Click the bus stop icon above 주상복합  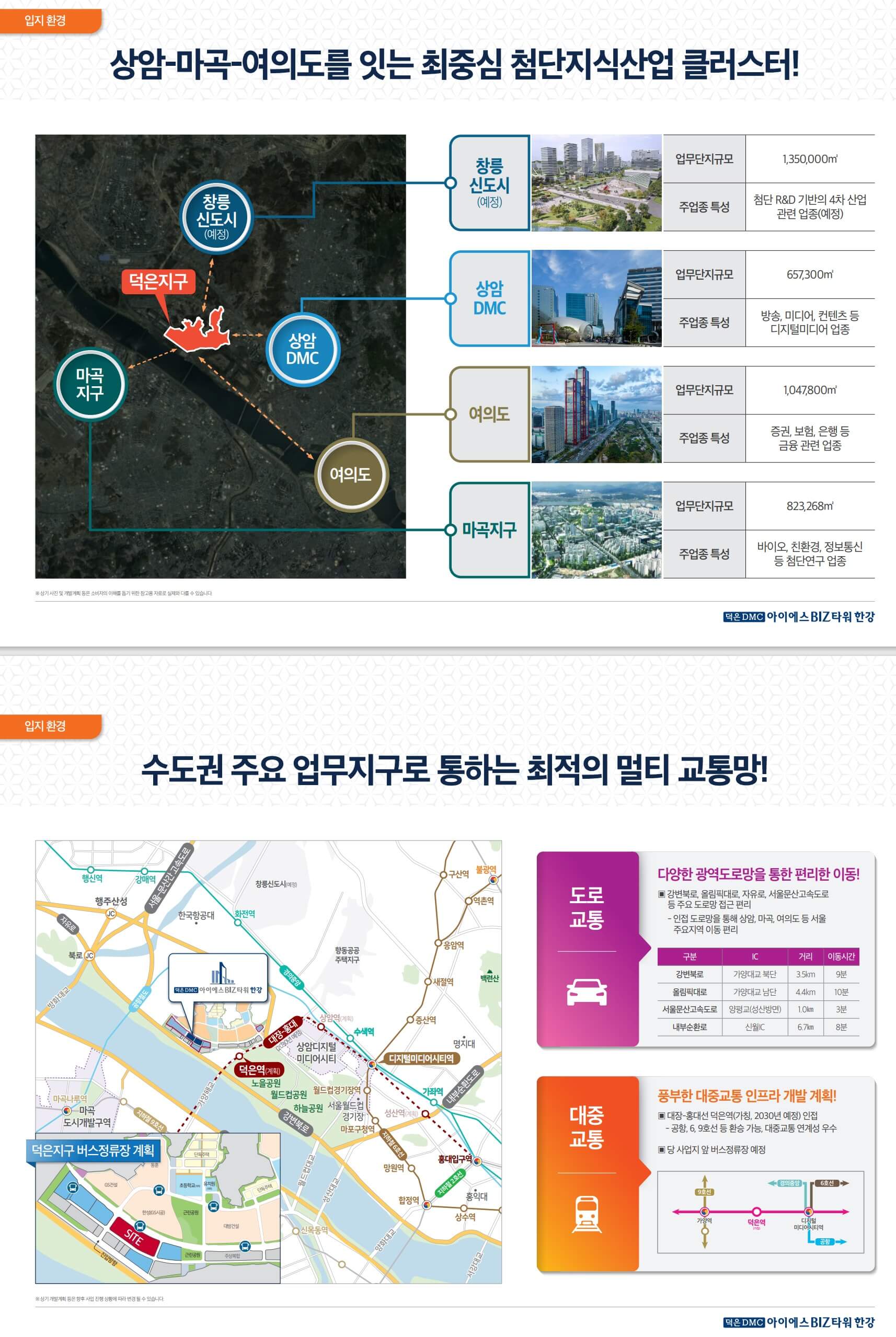(x=245, y=1246)
